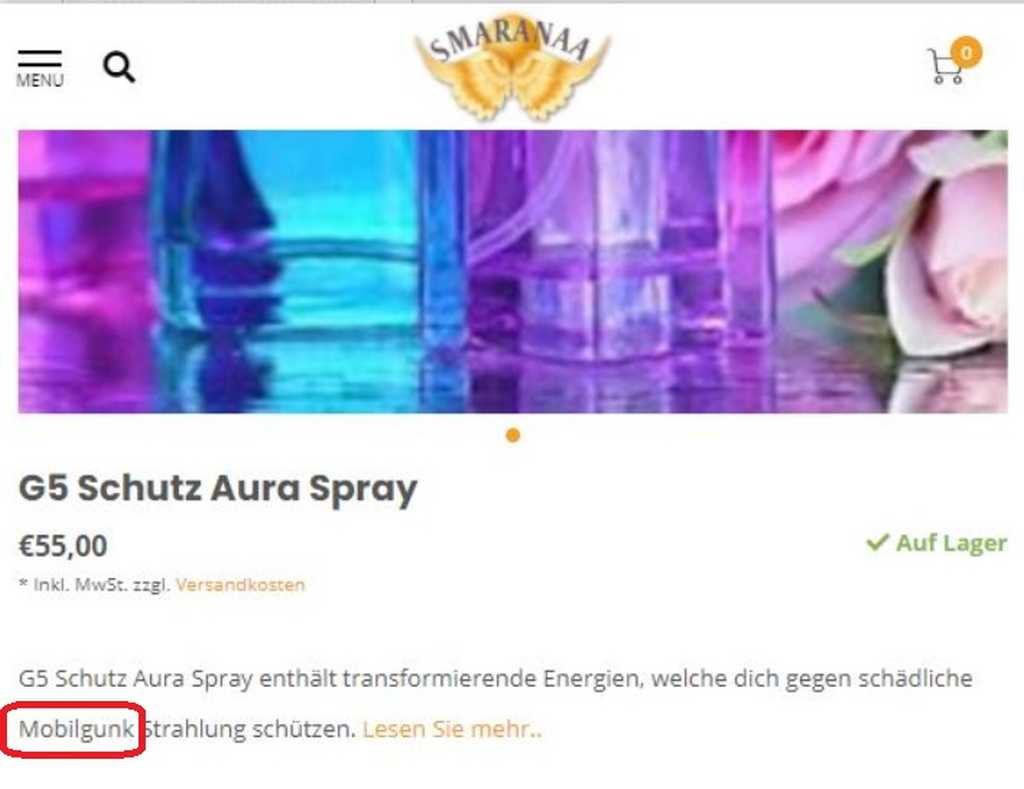Click Lesen Sie mehr link
Image resolution: width=1024 pixels, height=789 pixels.
(452, 728)
